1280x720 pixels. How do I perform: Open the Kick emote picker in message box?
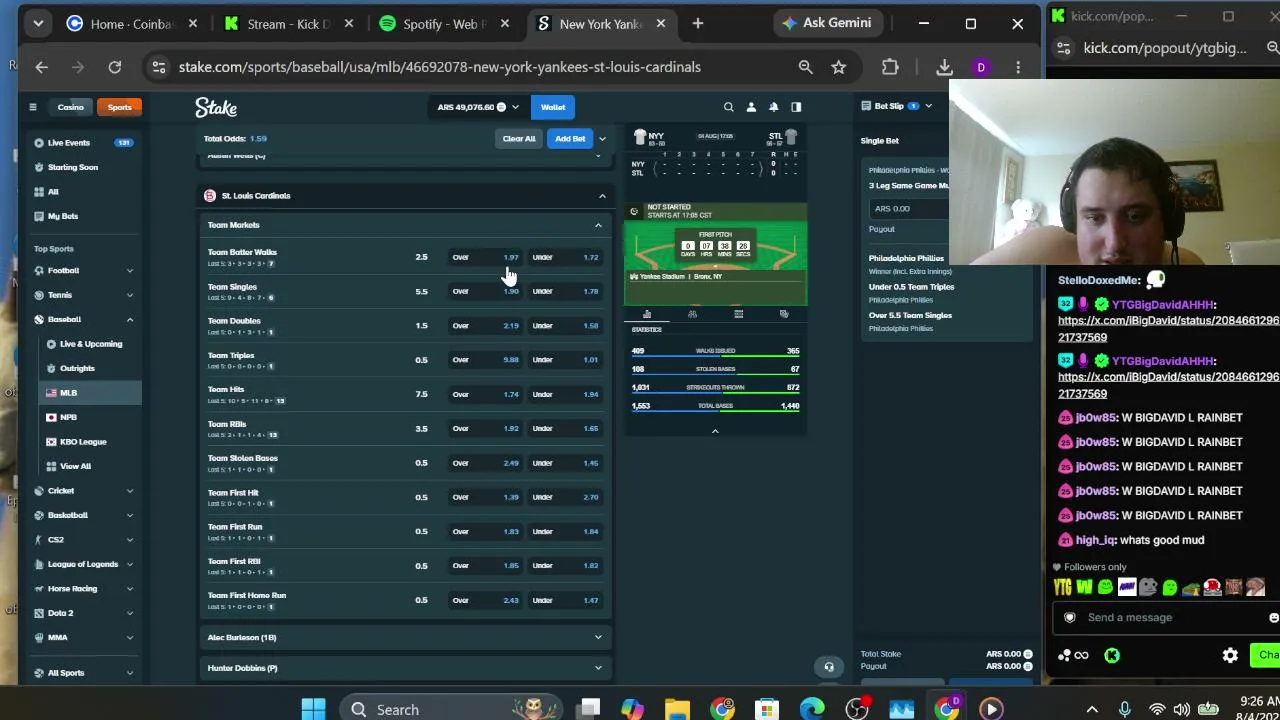(1272, 618)
